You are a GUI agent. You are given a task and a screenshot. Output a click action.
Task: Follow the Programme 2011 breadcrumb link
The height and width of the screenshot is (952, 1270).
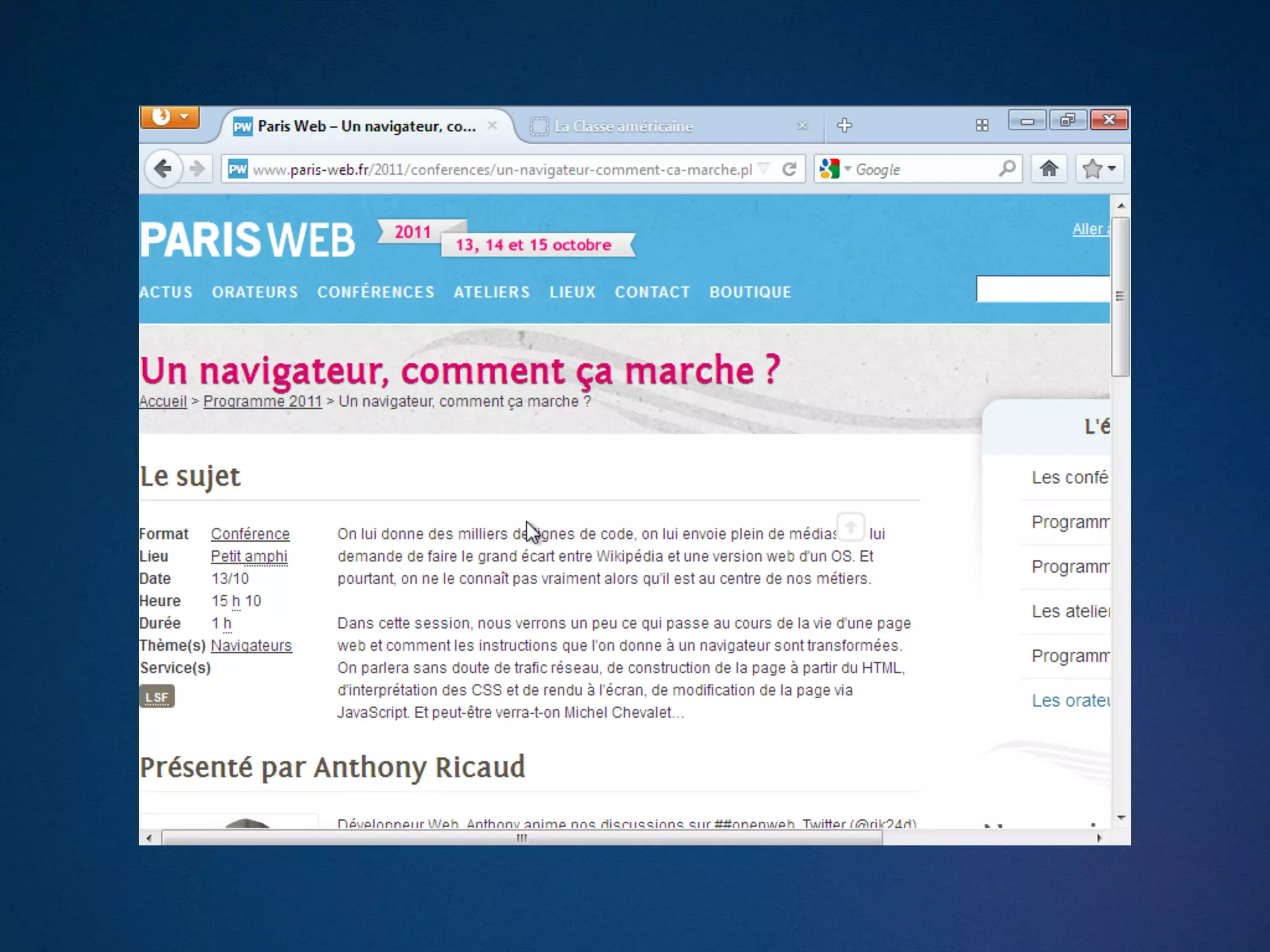262,402
